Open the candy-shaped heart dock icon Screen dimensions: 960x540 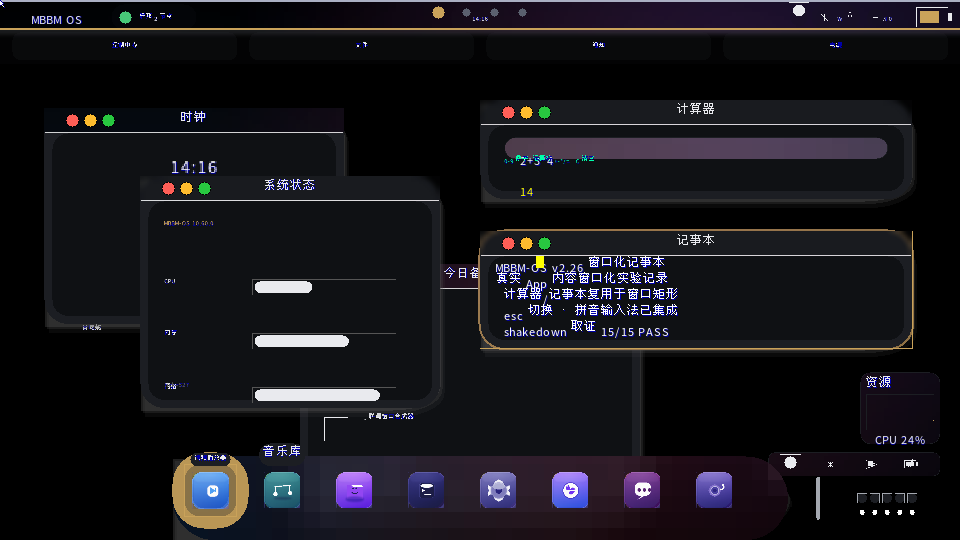[x=498, y=490]
